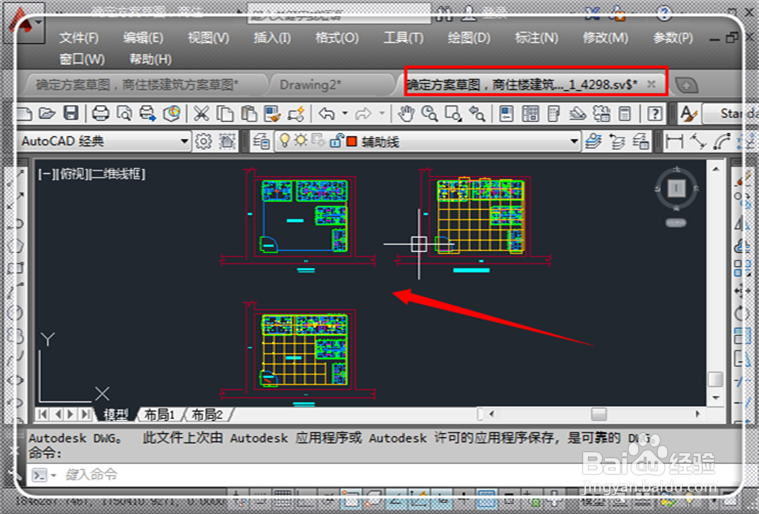This screenshot has width=759, height=514.
Task: Open the QuickCalc calculator icon
Action: pos(624,114)
